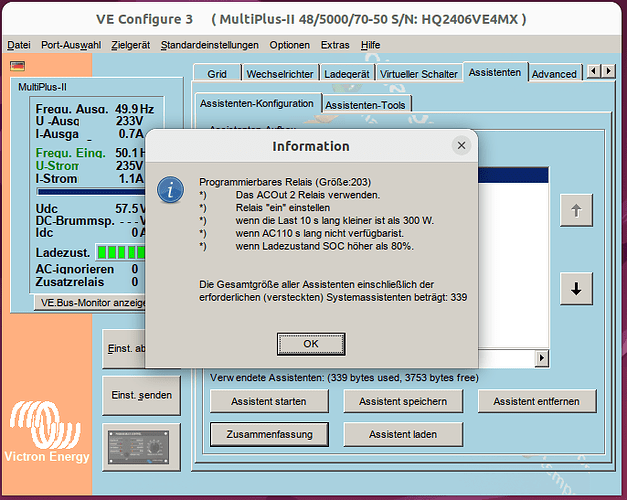Screen dimensions: 627x500
Task: Click the 'Programmierbares Relais (Größe:203)' text
Action: click(285, 182)
